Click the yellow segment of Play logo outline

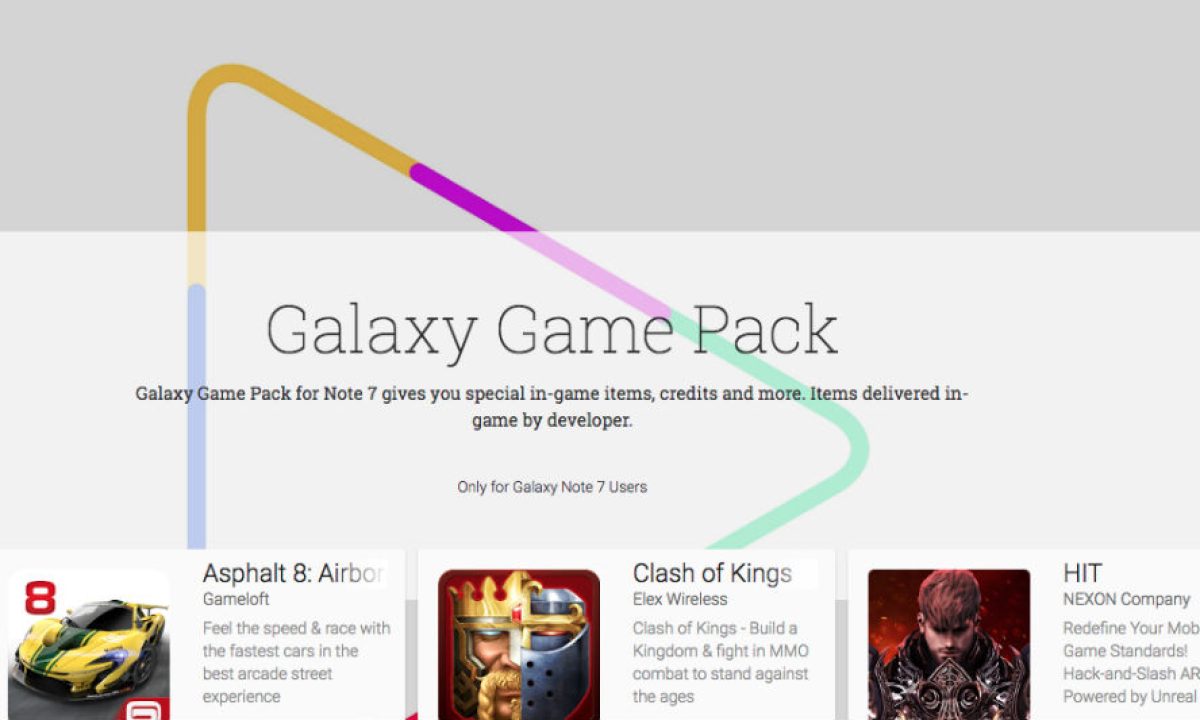300,110
